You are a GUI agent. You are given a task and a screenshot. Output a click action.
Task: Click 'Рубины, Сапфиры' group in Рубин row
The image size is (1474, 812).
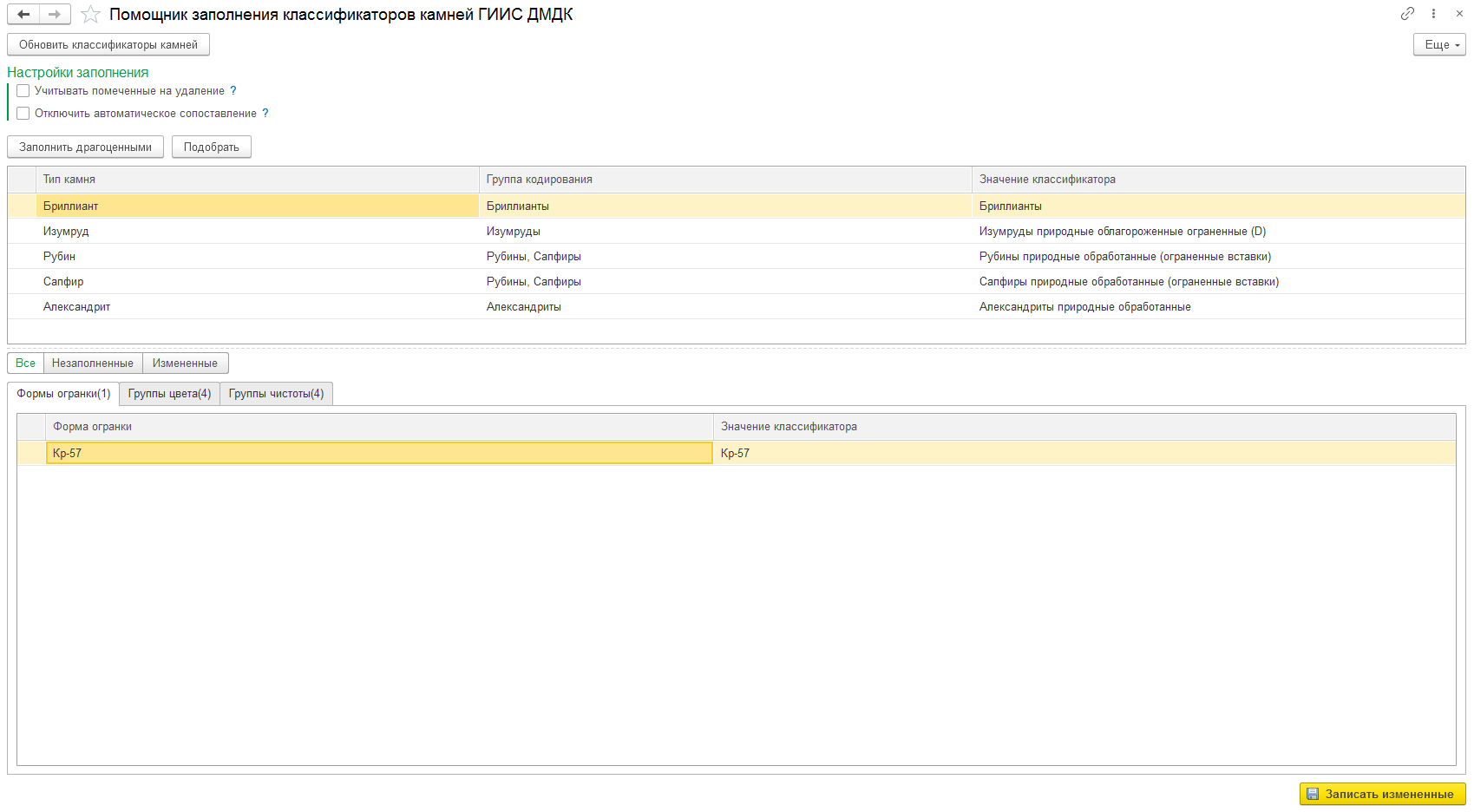(x=725, y=256)
